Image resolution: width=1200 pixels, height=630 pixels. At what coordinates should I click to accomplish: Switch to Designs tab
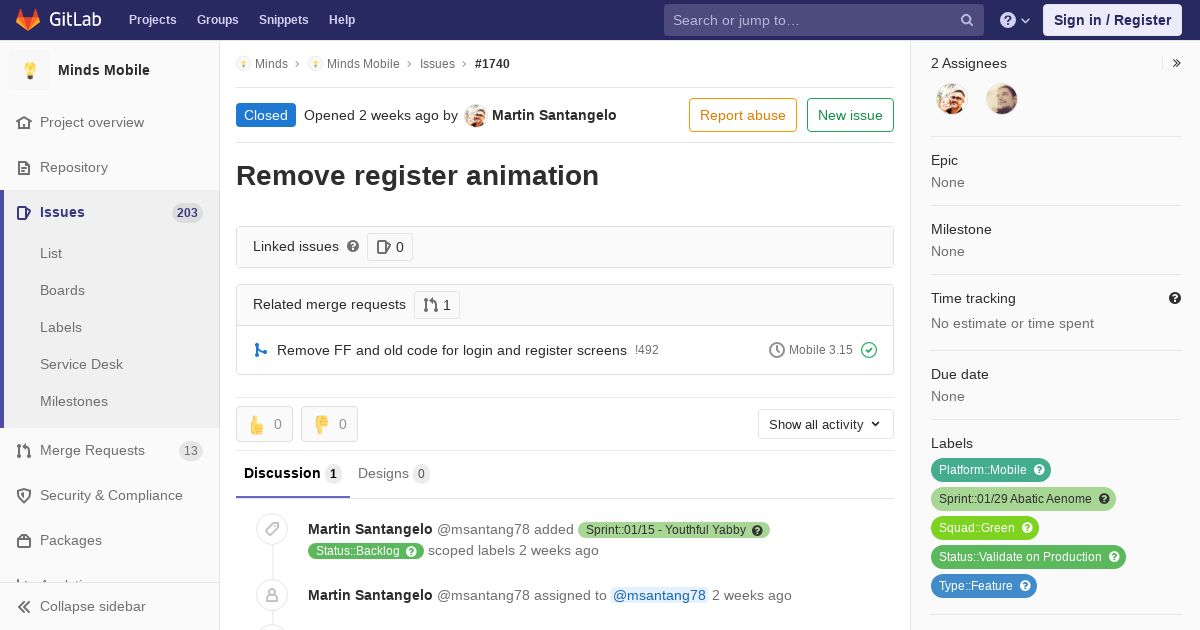coord(394,473)
